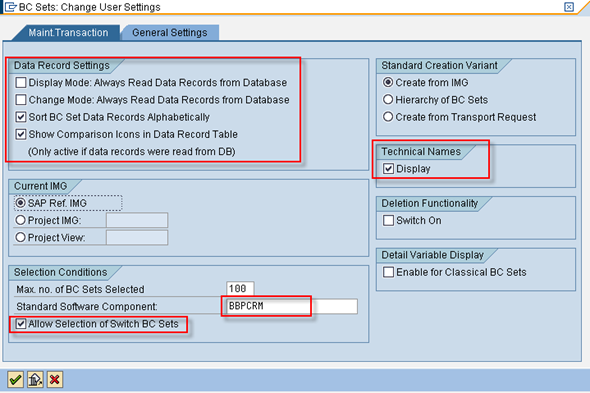This screenshot has height=393, width=590.
Task: Toggle Technical Names Display checkbox
Action: (x=388, y=169)
